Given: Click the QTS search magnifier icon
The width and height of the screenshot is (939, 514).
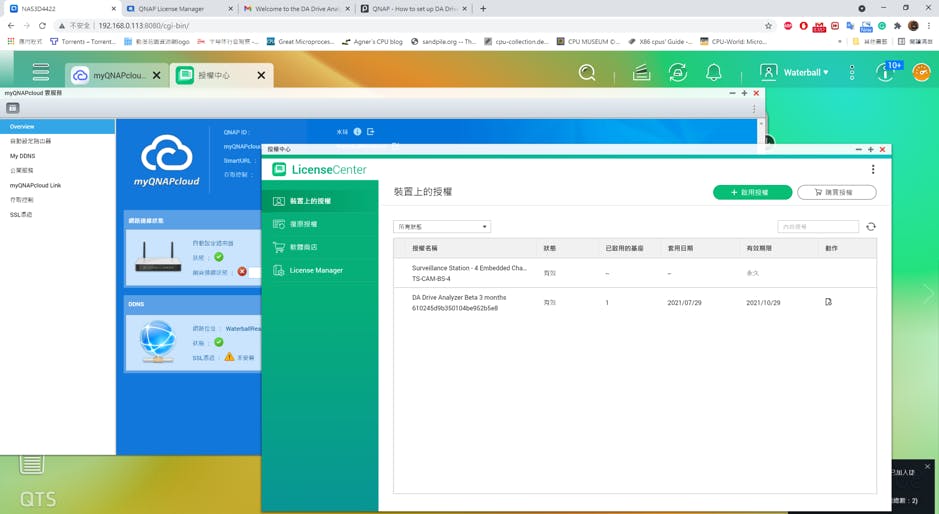Looking at the screenshot, I should coord(588,73).
